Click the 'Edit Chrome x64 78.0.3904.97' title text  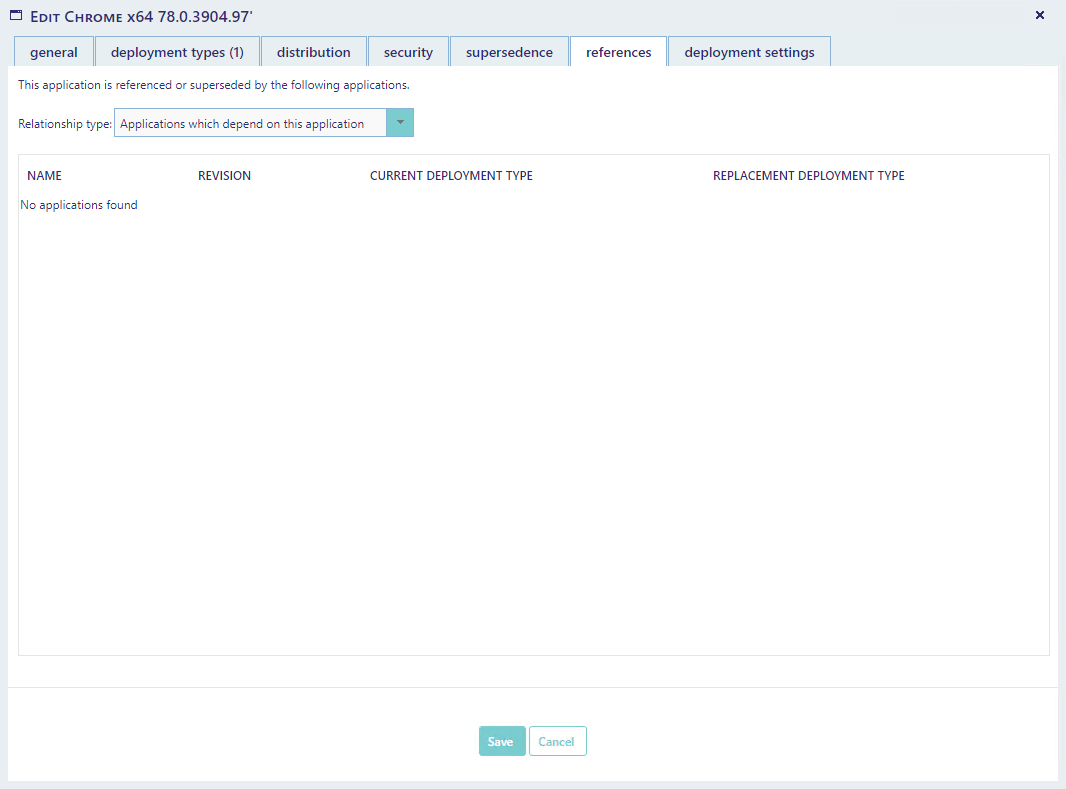pyautogui.click(x=141, y=17)
